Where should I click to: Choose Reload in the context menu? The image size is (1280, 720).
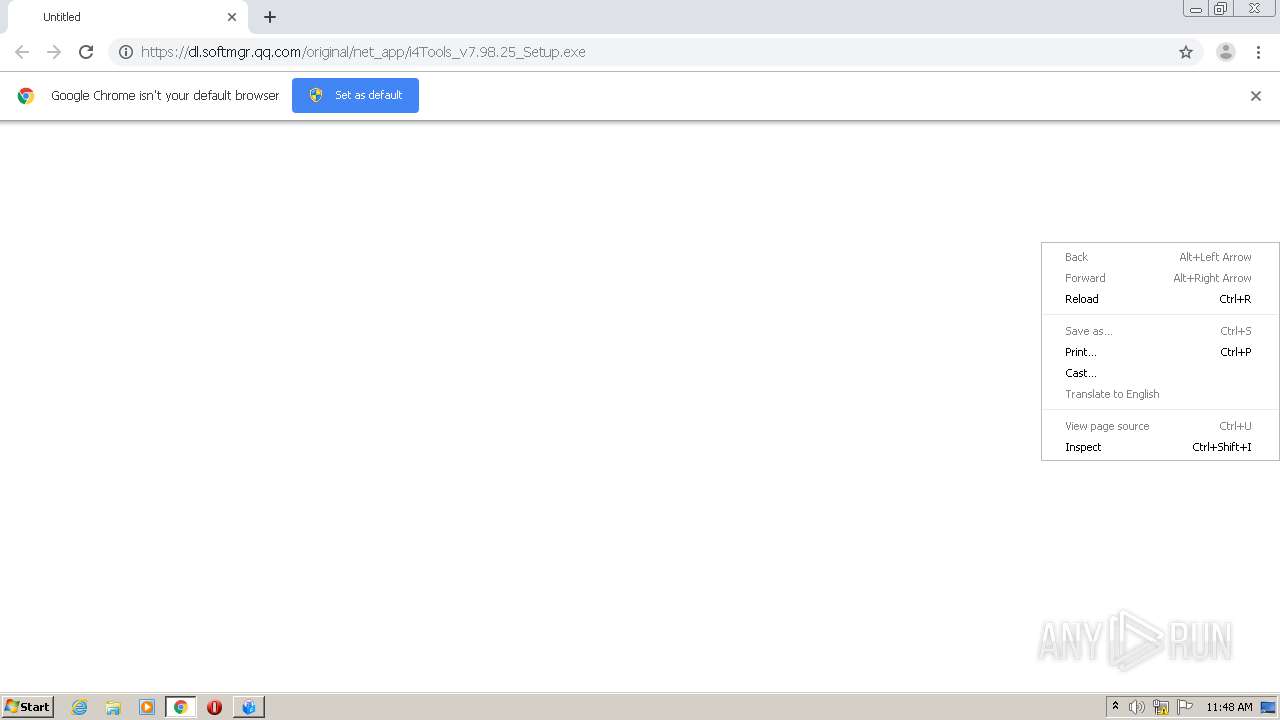1160,299
